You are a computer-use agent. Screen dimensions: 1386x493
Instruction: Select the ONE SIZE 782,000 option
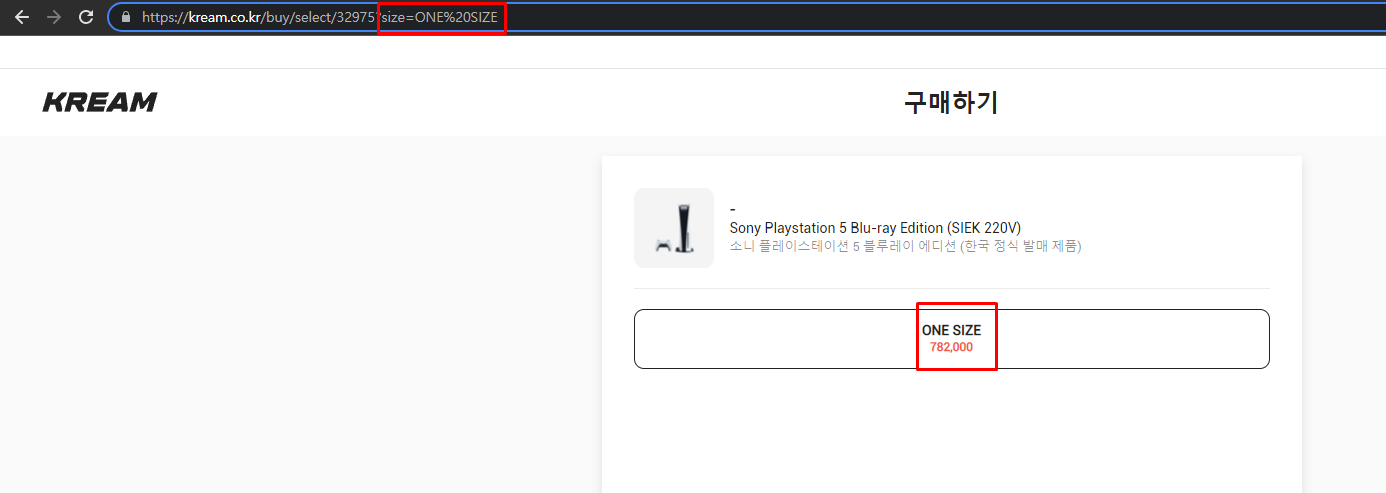951,339
